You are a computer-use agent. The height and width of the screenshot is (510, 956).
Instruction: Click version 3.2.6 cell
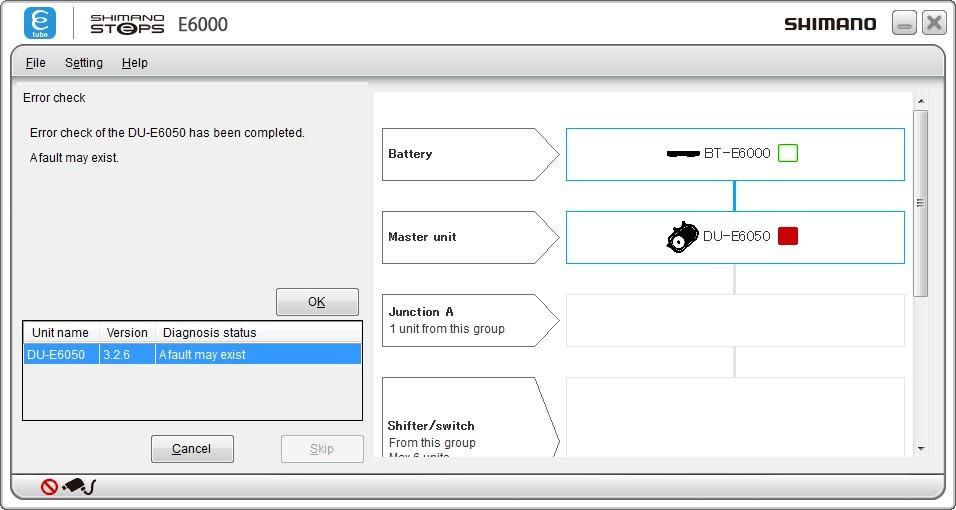click(x=127, y=354)
